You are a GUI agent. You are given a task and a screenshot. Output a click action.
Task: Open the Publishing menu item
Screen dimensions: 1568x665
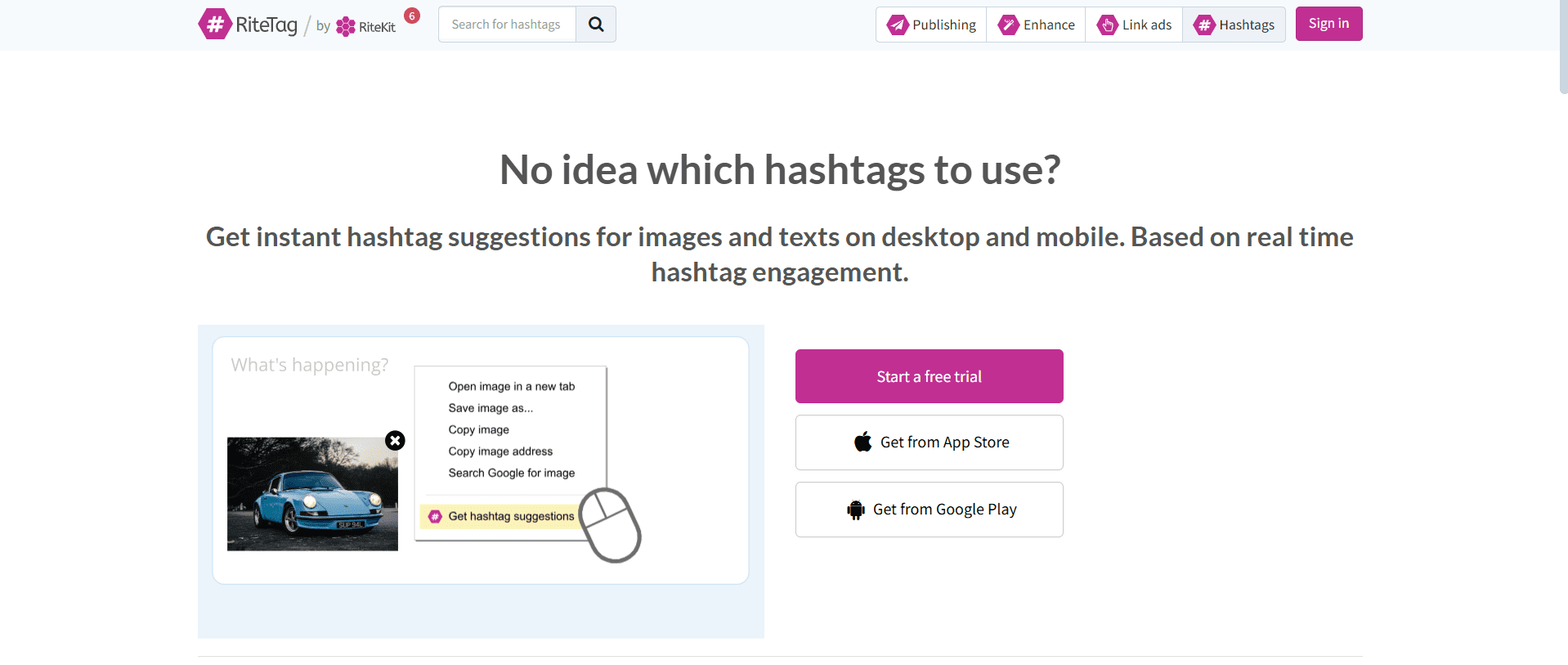(931, 25)
